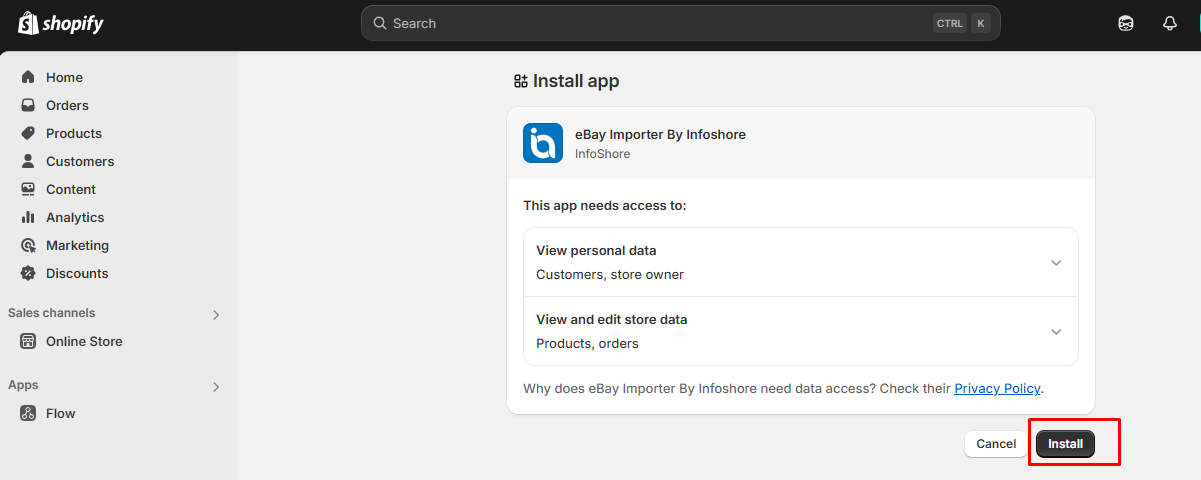This screenshot has height=480, width=1201.
Task: Expand View personal data permission
Action: [x=801, y=262]
